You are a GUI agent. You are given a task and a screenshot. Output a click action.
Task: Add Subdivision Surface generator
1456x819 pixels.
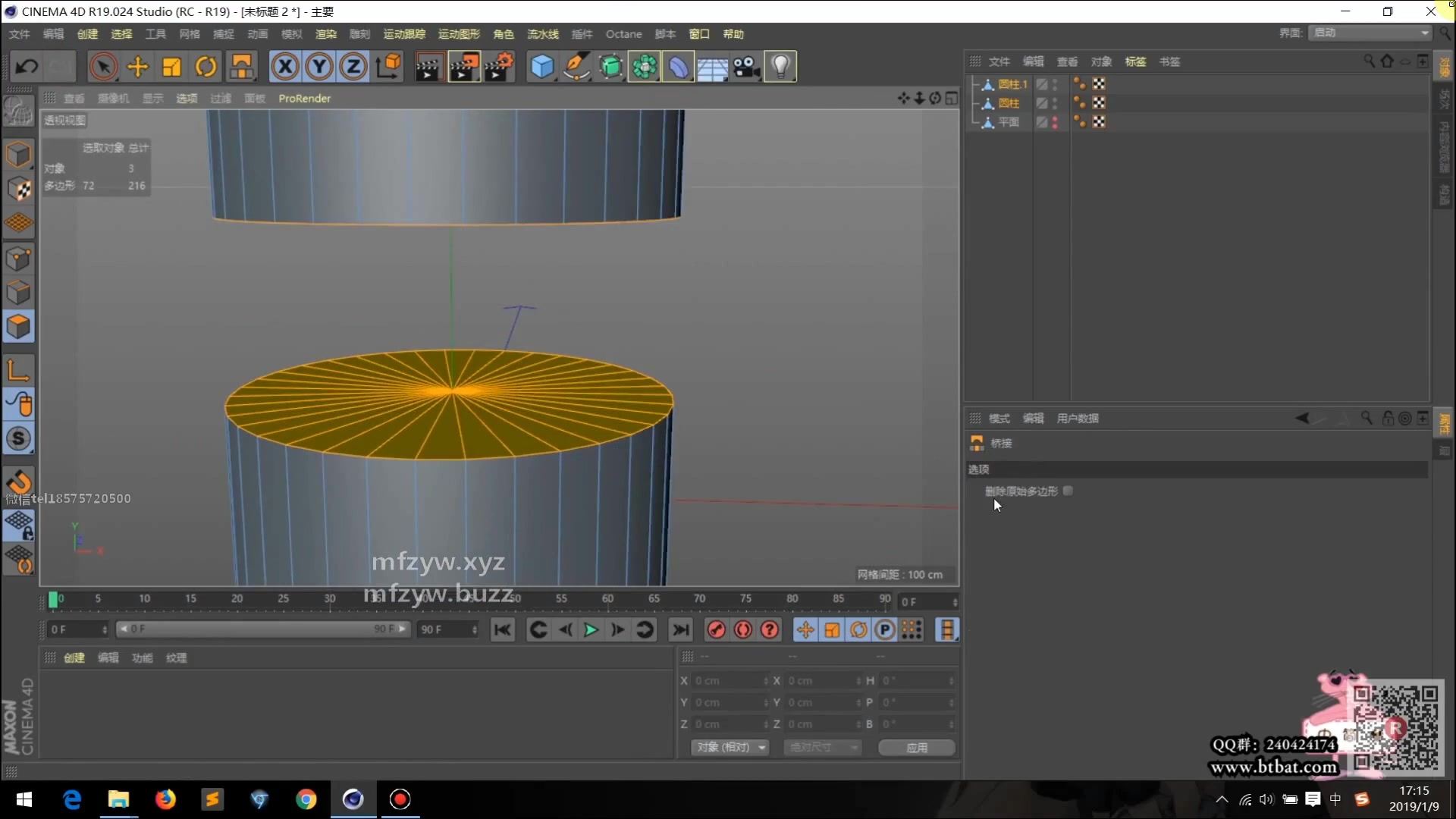coord(610,67)
